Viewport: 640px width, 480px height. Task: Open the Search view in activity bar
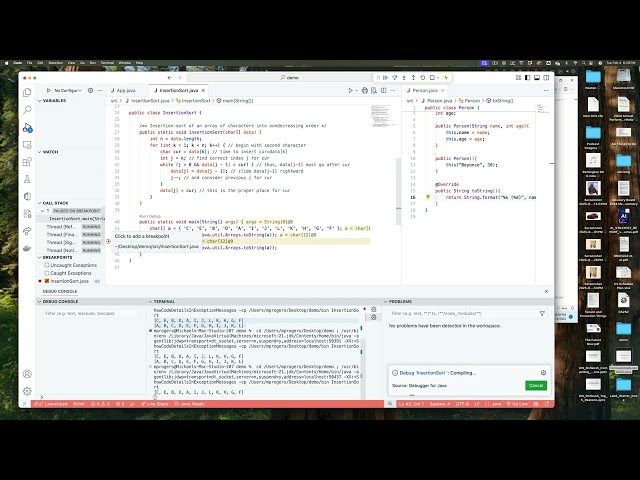click(27, 109)
